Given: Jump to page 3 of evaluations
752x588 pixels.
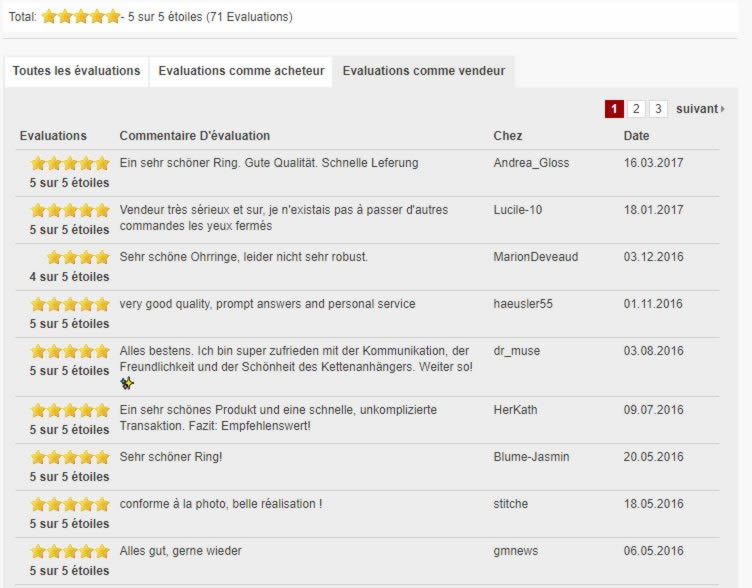Looking at the screenshot, I should 658,109.
